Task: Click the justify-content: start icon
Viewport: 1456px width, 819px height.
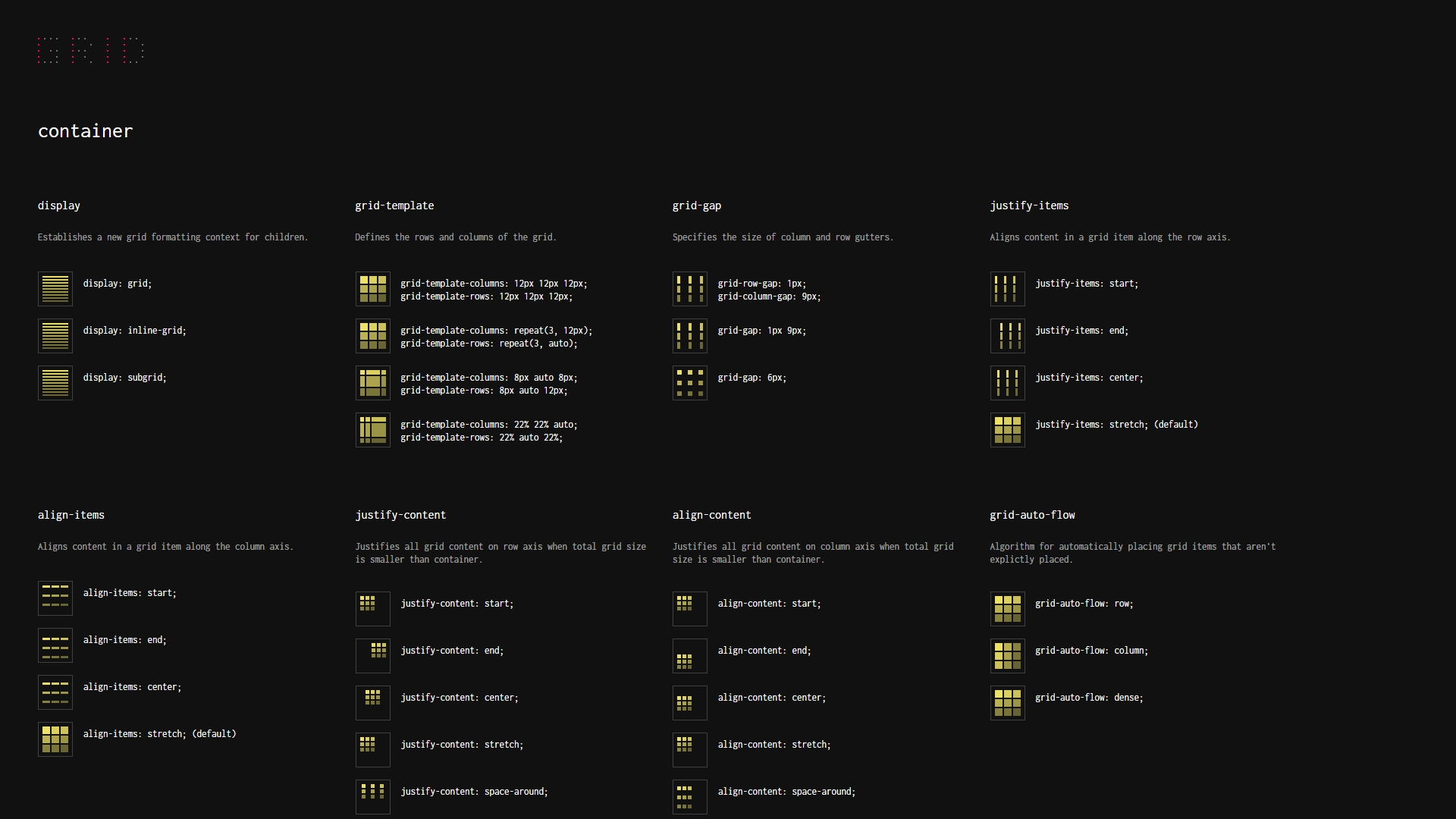Action: (x=373, y=609)
